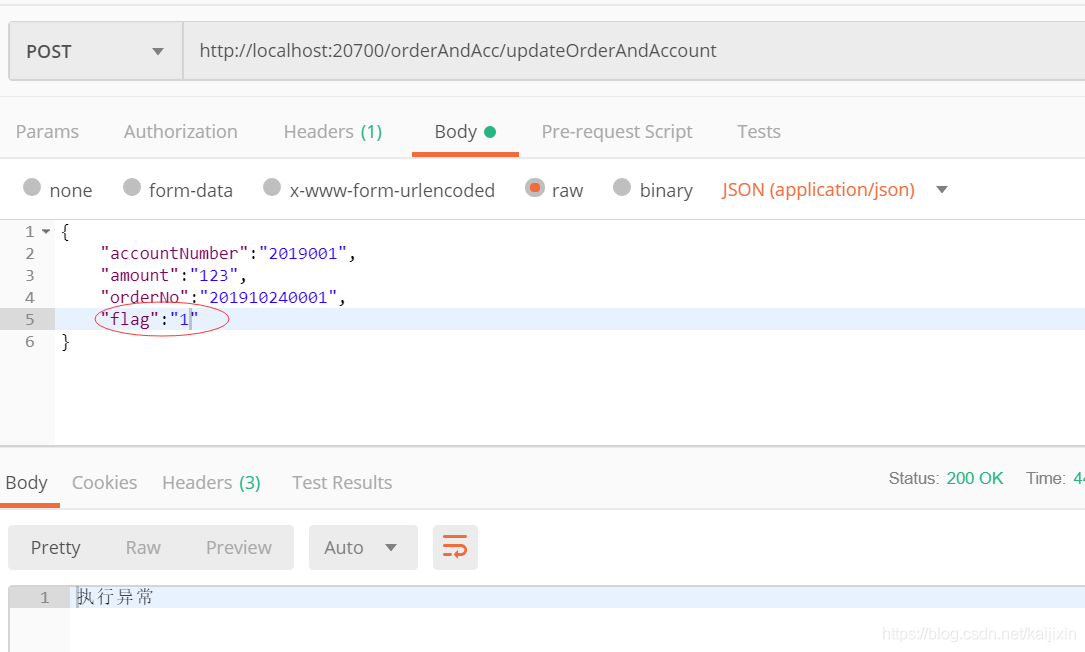Switch to the Tests tab
Viewport: 1085px width, 652px height.
pos(758,132)
